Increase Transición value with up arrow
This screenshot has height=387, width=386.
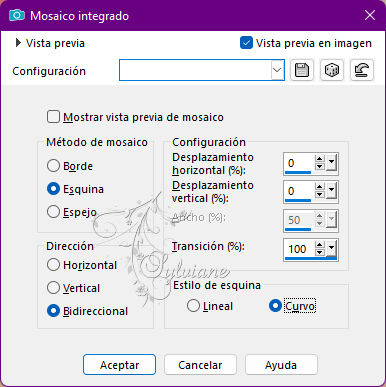click(x=320, y=245)
